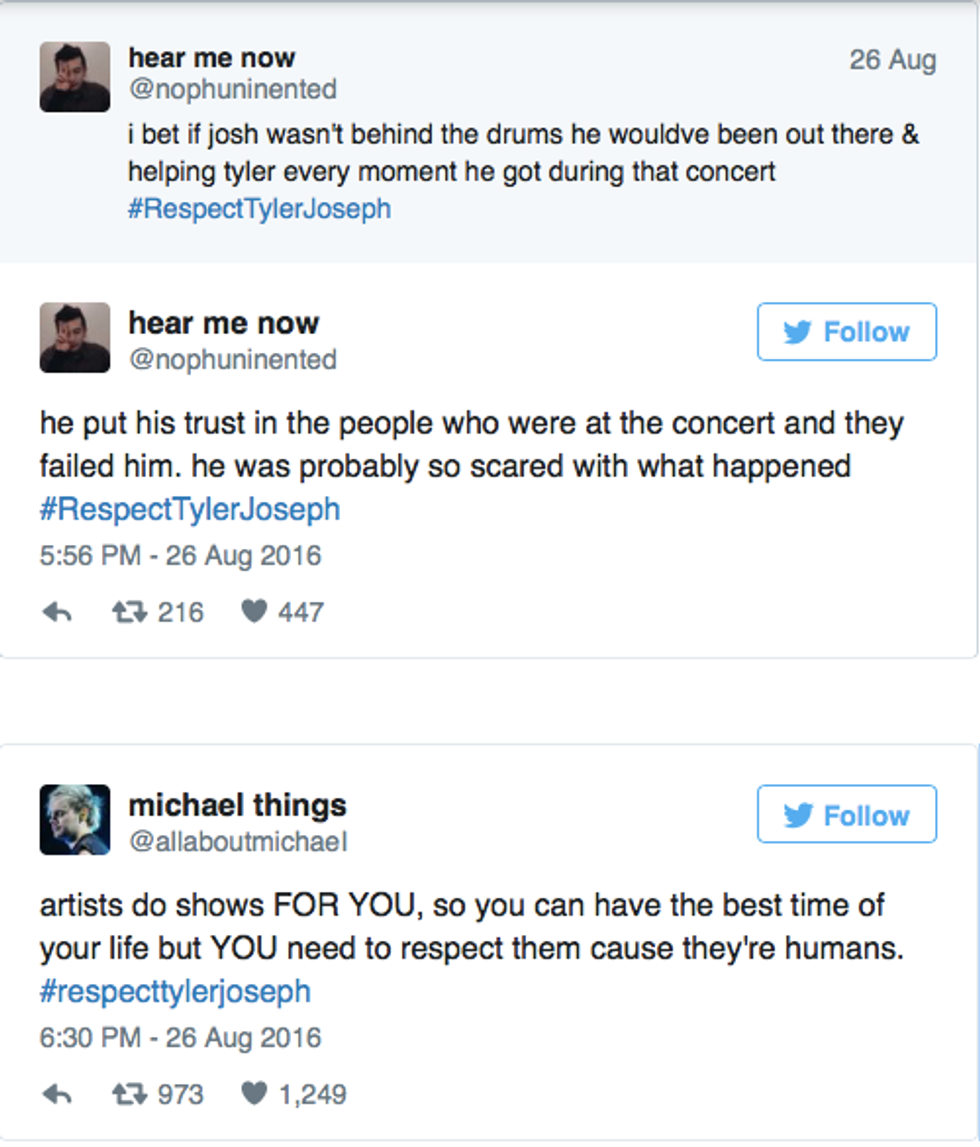The image size is (980, 1147).
Task: Reply to the michael things tweet
Action: [x=57, y=1094]
